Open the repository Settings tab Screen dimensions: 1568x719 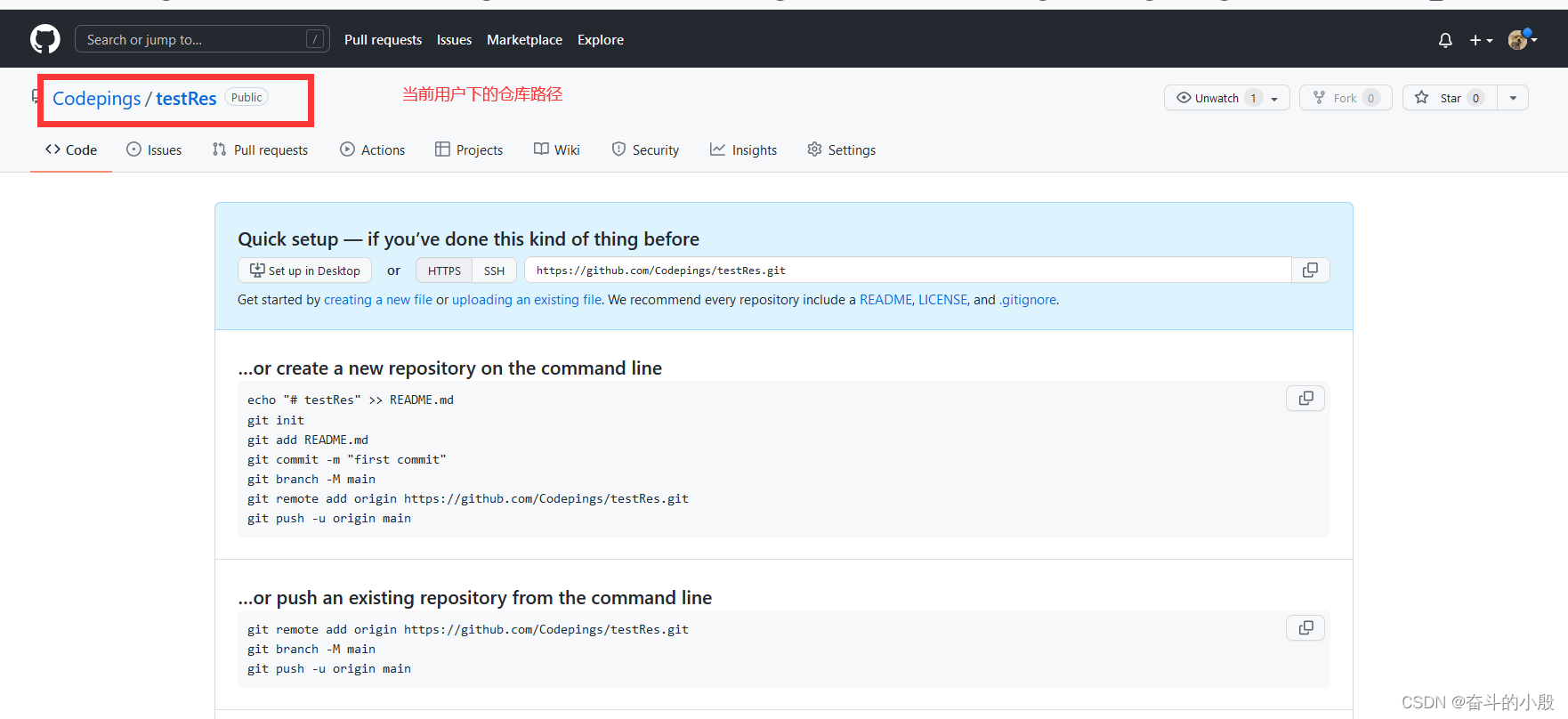click(841, 150)
